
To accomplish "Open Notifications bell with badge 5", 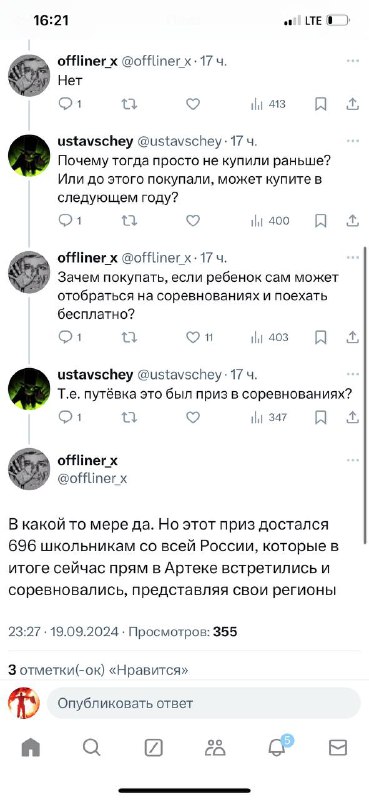I will tap(278, 745).
